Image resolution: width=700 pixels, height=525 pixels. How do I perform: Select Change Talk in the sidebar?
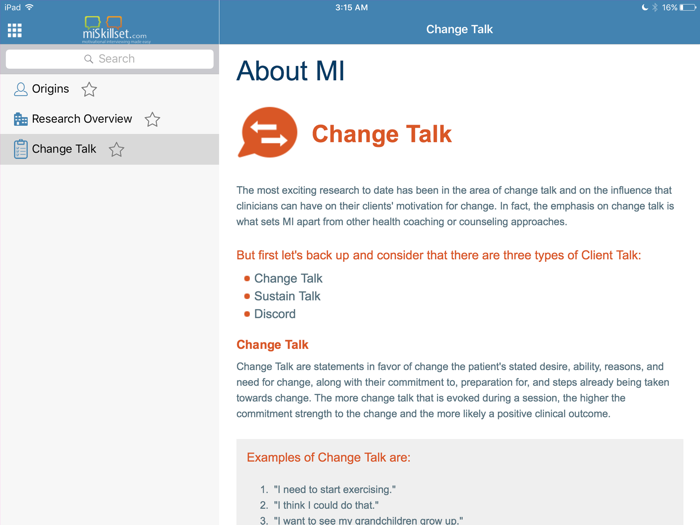coord(109,149)
